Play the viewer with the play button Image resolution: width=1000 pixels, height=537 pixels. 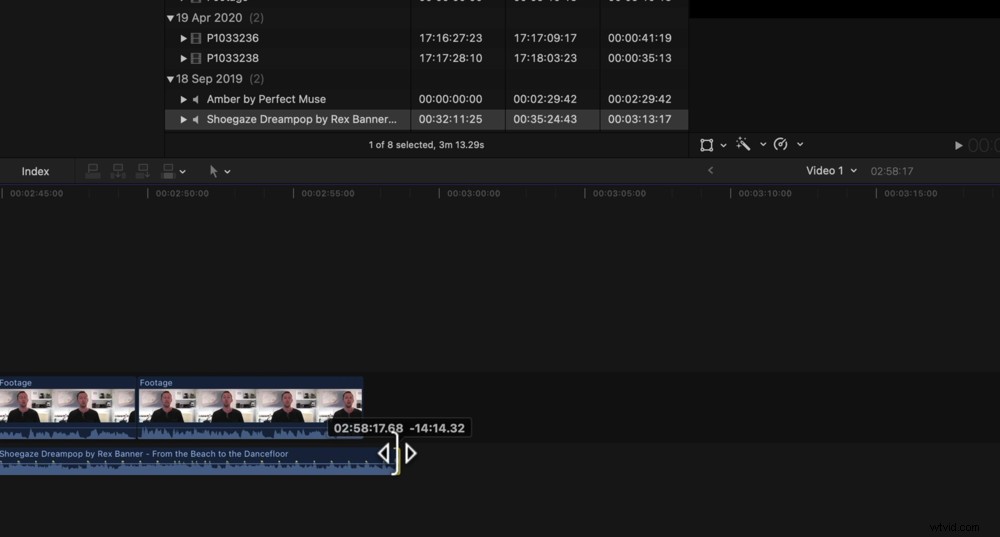[x=958, y=145]
